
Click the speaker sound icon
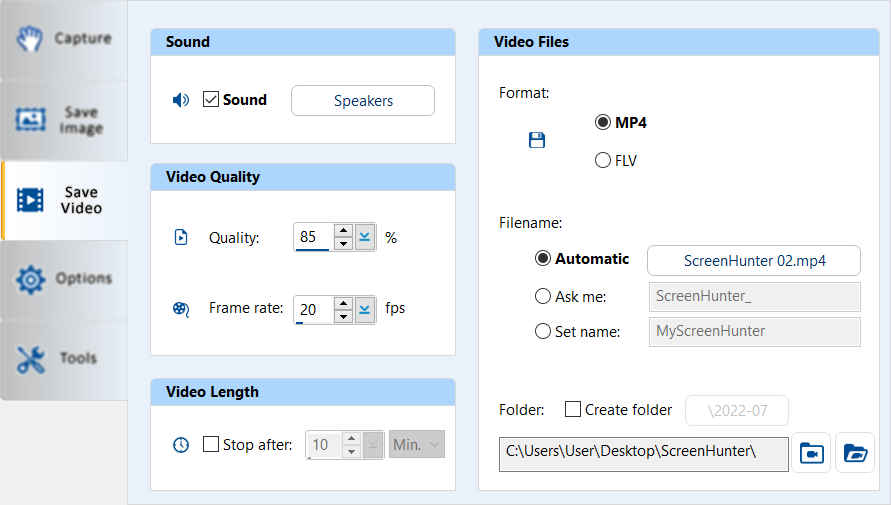pos(181,100)
